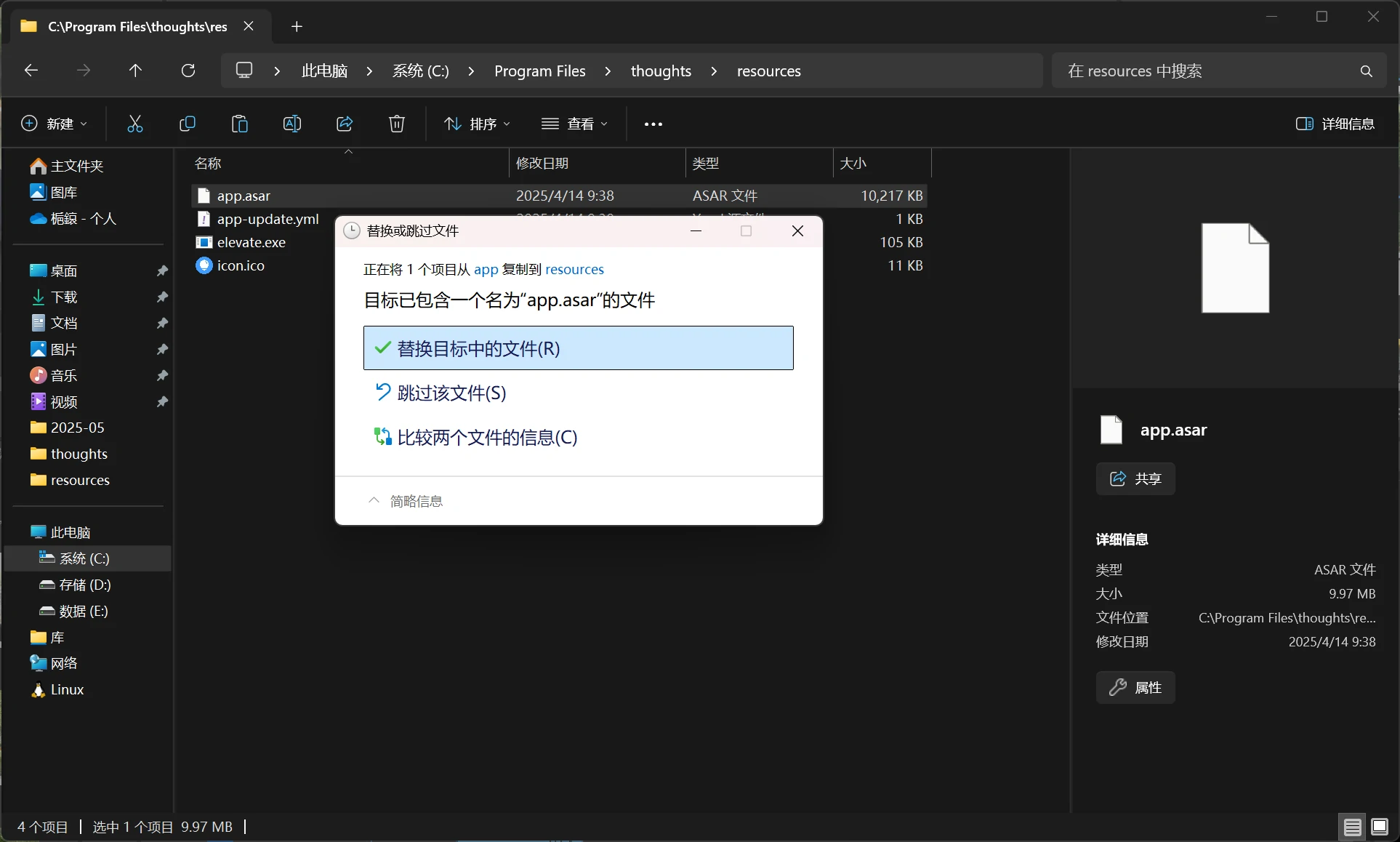Viewport: 1400px width, 842px height.
Task: Click the 属性 properties button
Action: pyautogui.click(x=1135, y=687)
